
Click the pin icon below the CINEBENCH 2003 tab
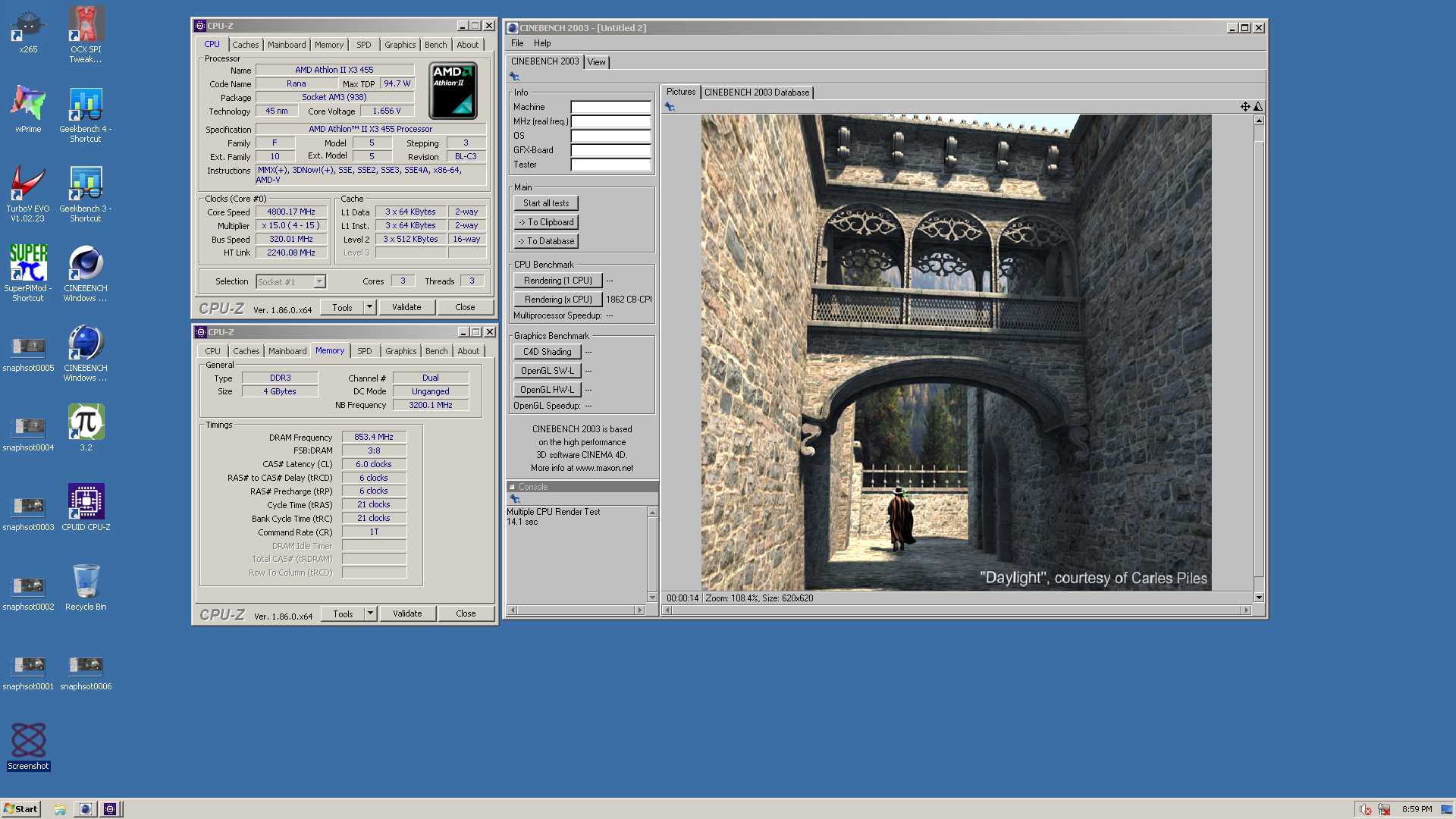[x=514, y=77]
